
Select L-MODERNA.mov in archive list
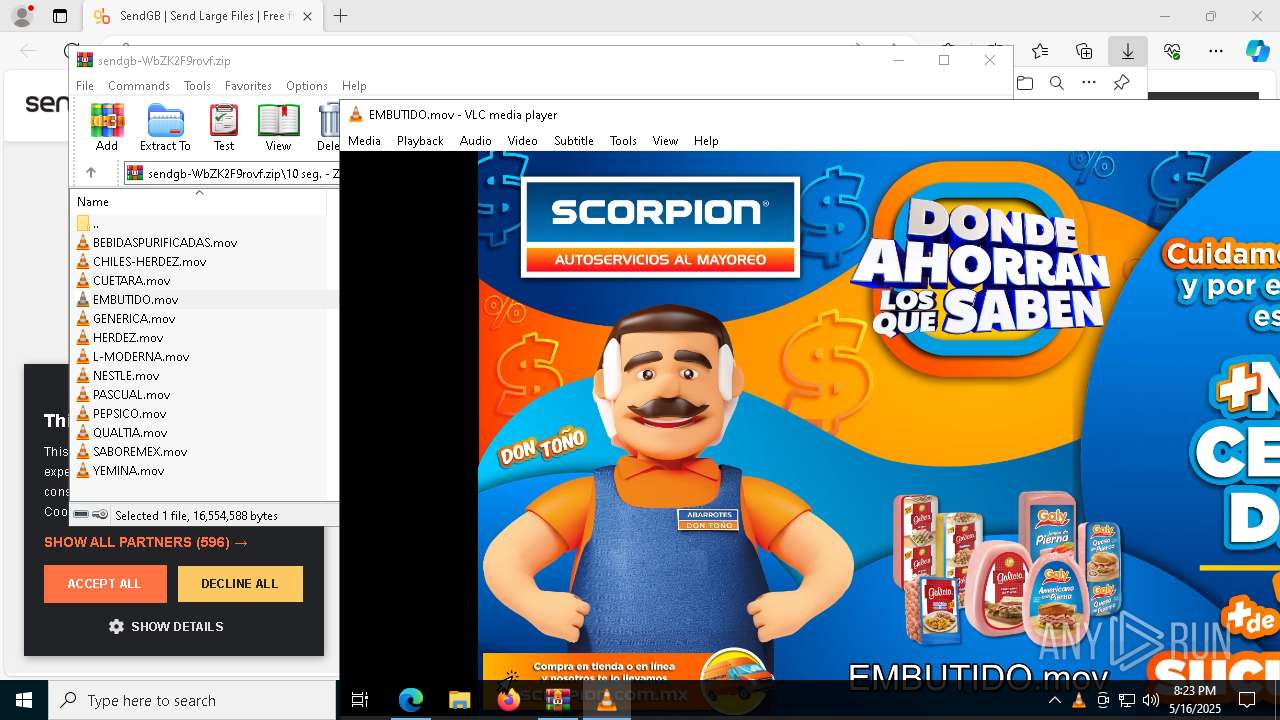tap(141, 357)
